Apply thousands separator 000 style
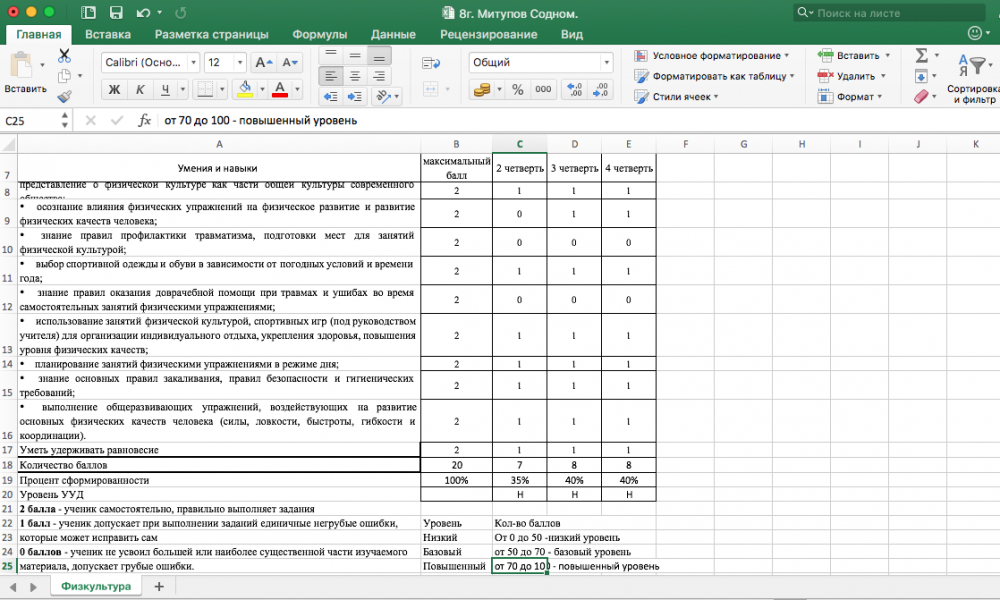Screen dimensions: 1000x600 (x=543, y=90)
